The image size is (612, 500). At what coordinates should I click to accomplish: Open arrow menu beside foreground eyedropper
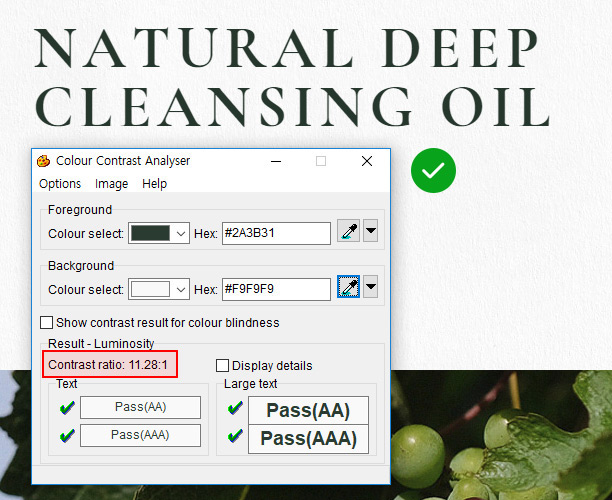(370, 233)
